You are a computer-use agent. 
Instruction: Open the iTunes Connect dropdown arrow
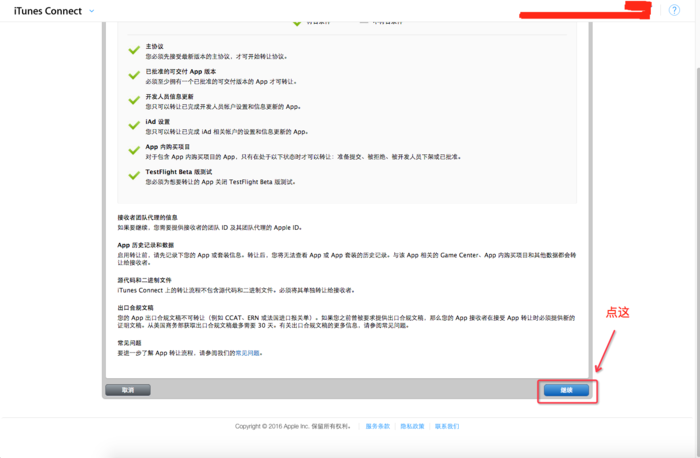click(92, 11)
